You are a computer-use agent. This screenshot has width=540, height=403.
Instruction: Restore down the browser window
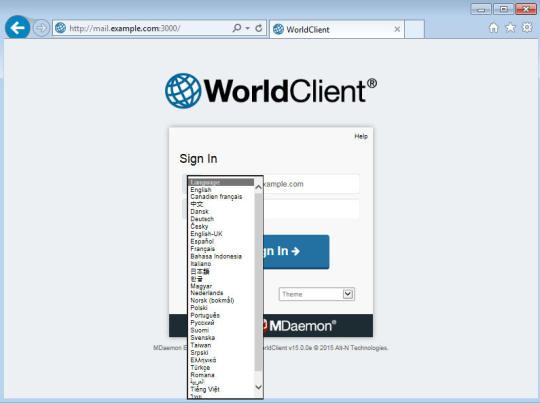(503, 9)
